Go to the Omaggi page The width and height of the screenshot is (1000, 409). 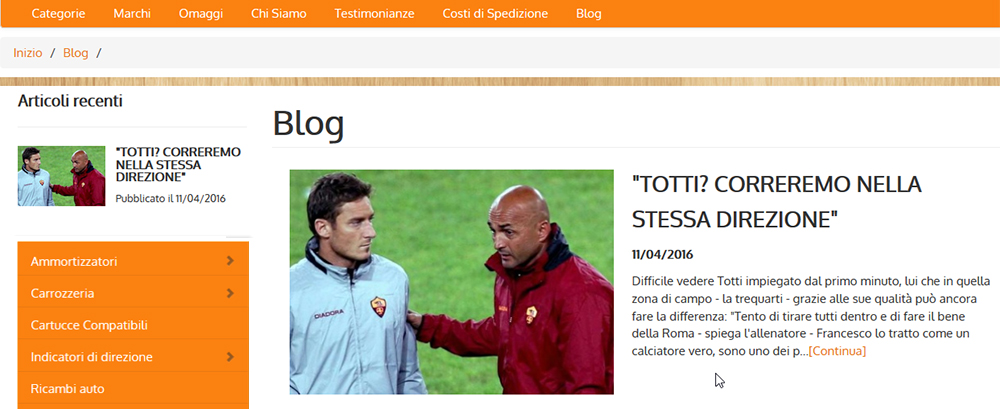pyautogui.click(x=201, y=13)
